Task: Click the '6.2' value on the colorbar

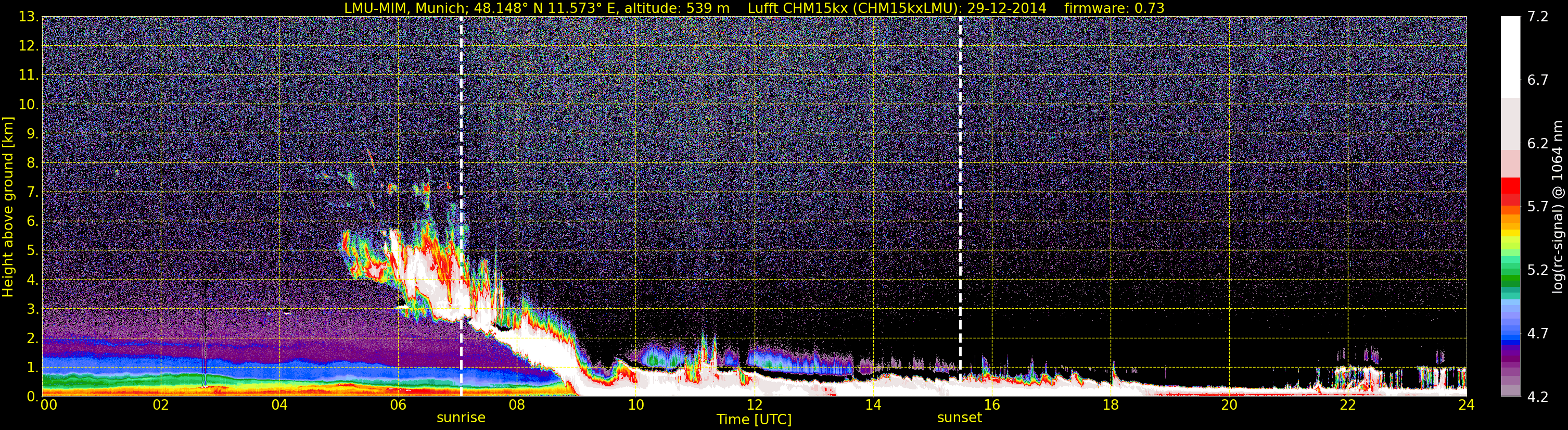Action: click(x=1538, y=144)
